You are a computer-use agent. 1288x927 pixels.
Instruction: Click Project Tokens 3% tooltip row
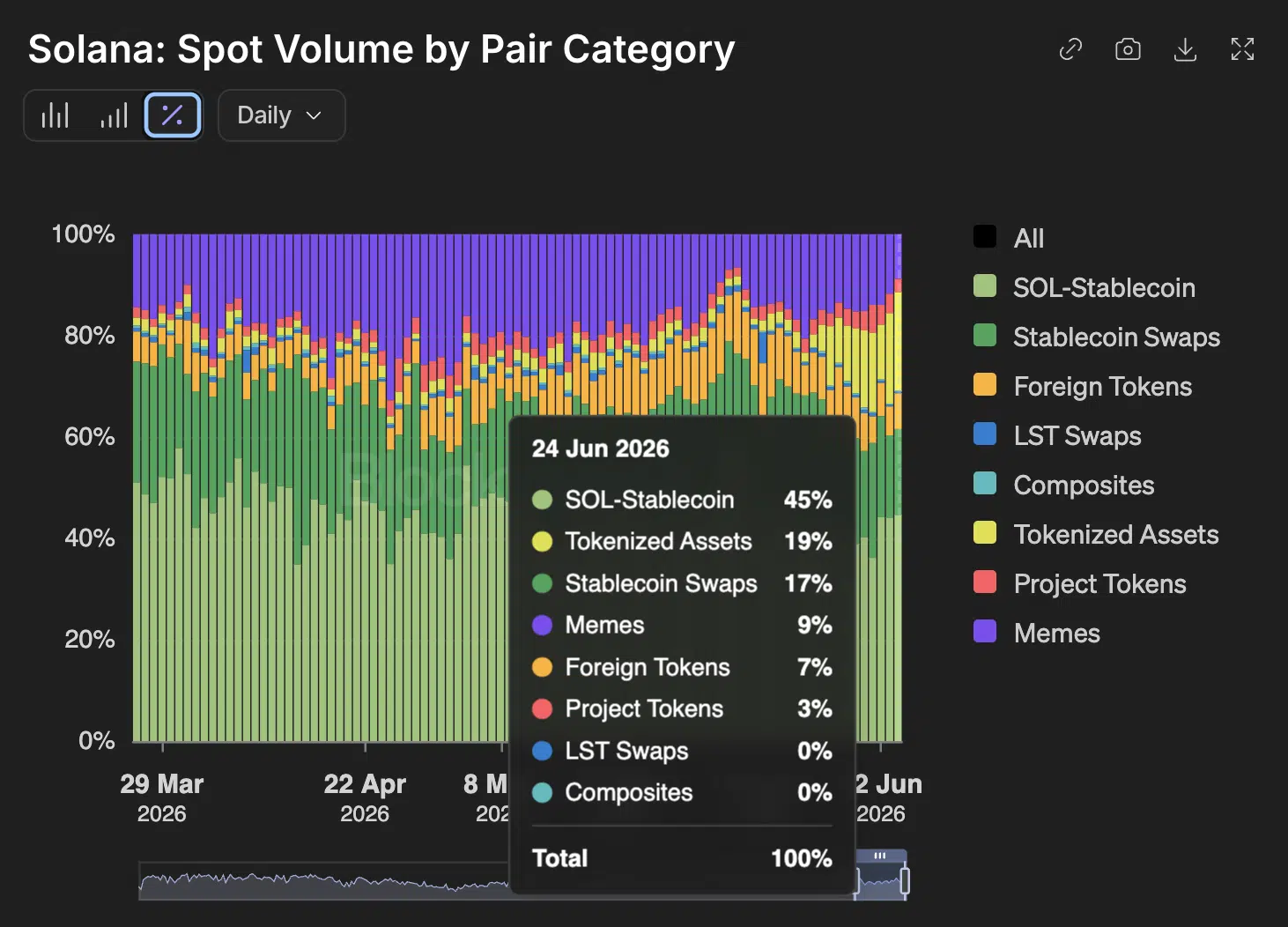[x=682, y=708]
